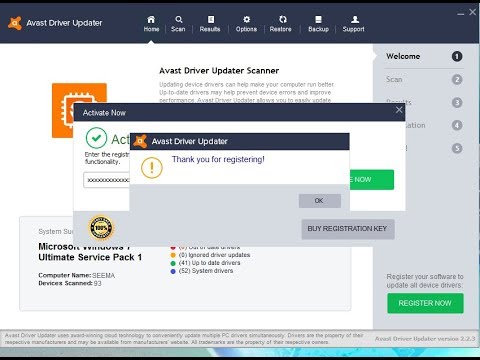480x360 pixels.
Task: Click "Thank you for registering!" message
Action: tap(218, 159)
